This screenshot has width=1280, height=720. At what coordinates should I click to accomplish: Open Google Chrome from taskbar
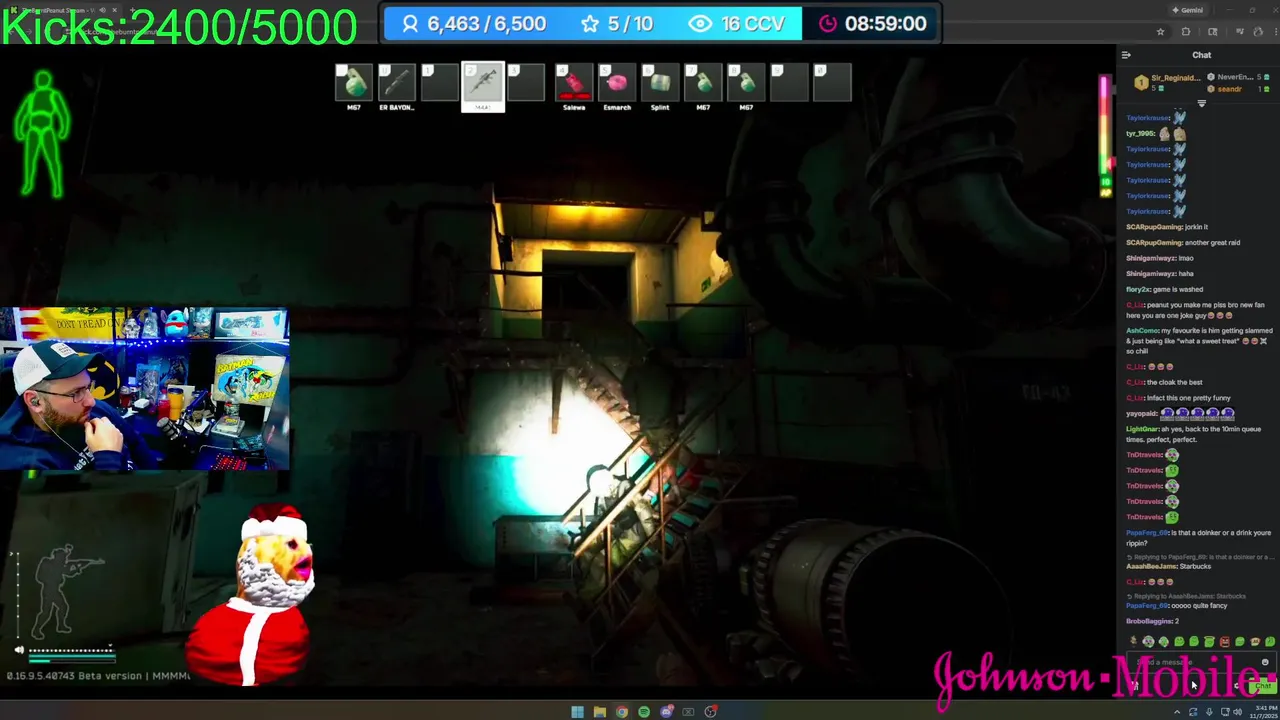[621, 712]
